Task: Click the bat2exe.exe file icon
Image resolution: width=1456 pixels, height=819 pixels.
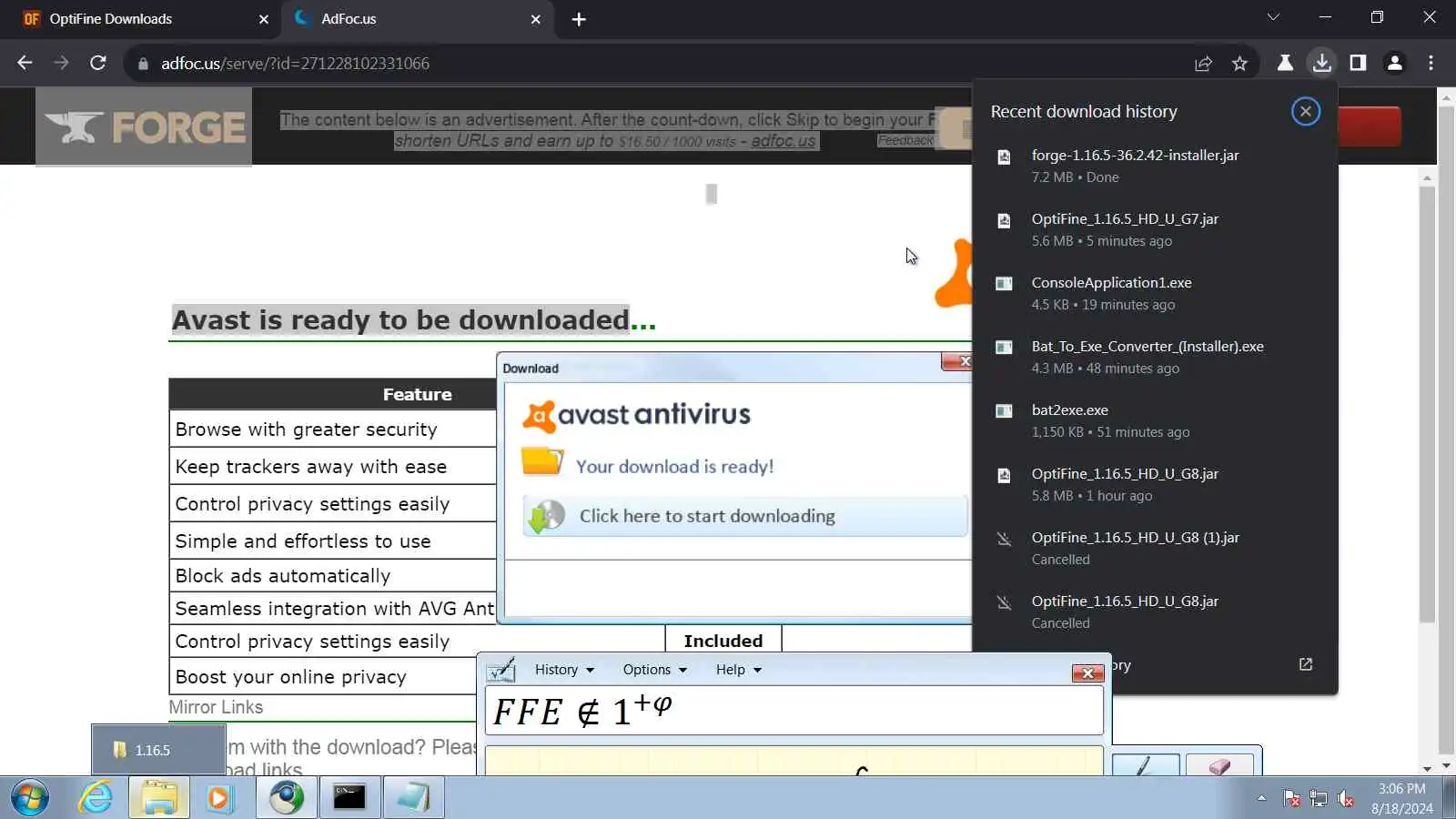Action: 1004,411
